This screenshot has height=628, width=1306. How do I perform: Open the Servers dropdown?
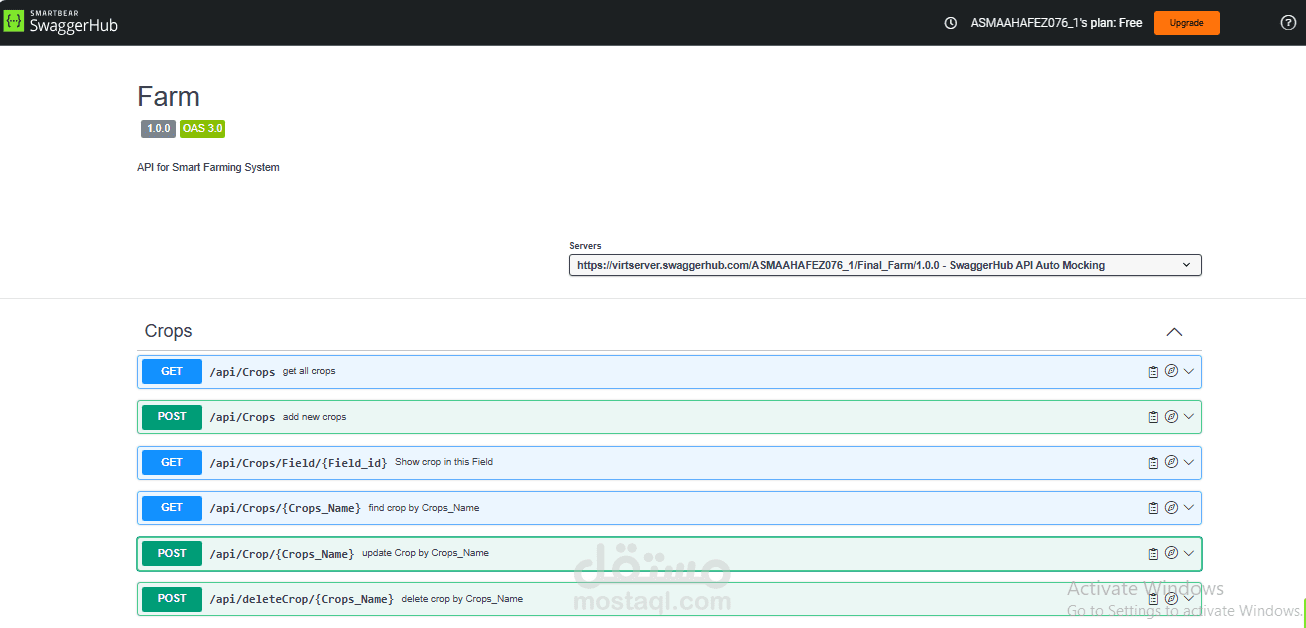point(885,265)
